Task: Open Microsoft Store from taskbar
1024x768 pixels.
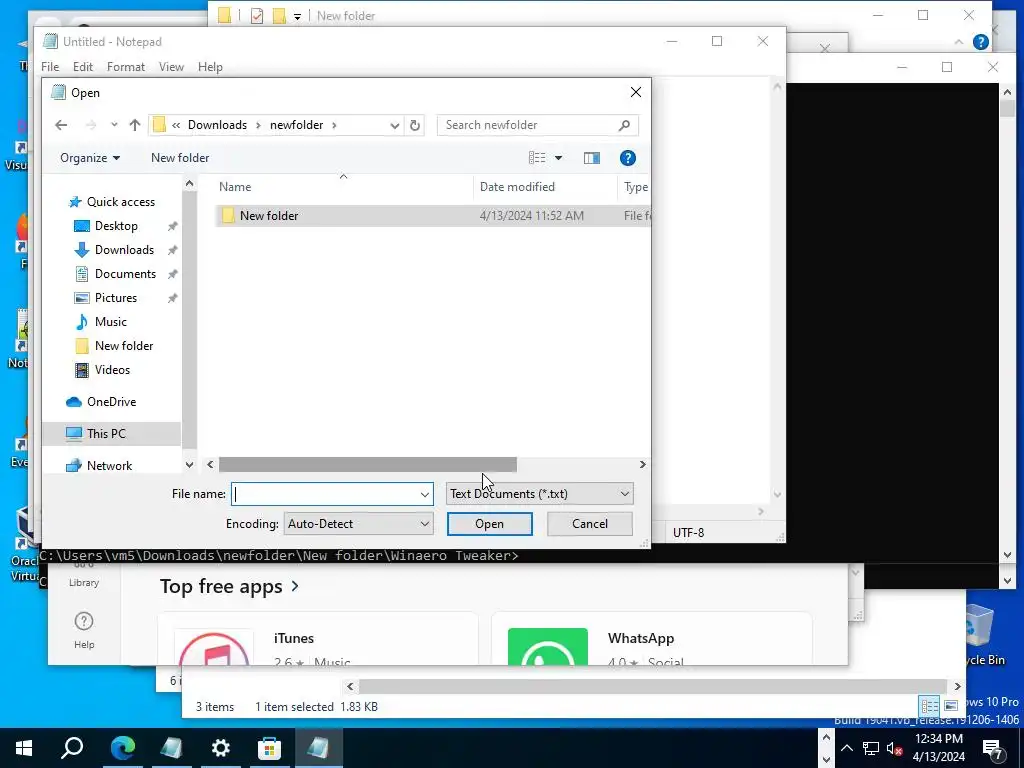Action: [x=269, y=748]
